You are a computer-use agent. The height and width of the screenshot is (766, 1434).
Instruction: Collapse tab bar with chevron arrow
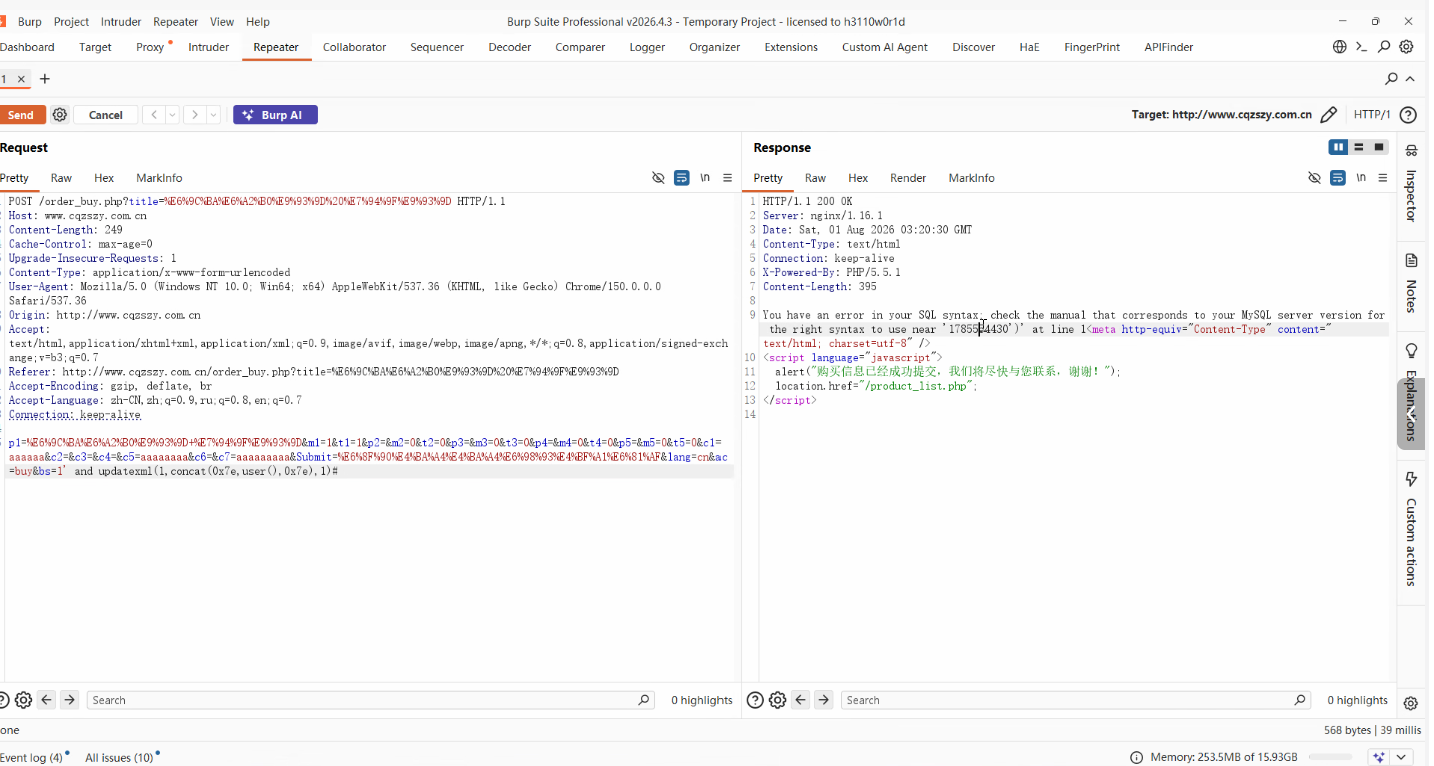pyautogui.click(x=1410, y=78)
